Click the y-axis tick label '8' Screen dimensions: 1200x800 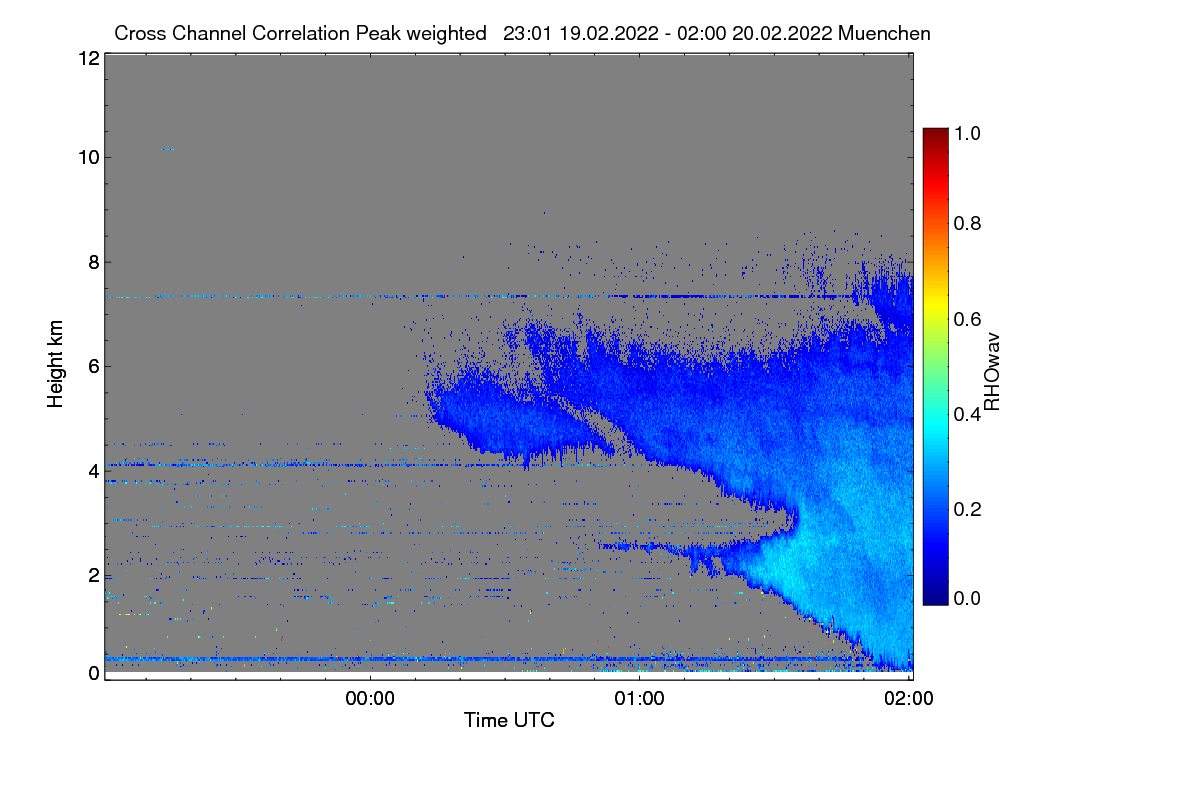94,262
